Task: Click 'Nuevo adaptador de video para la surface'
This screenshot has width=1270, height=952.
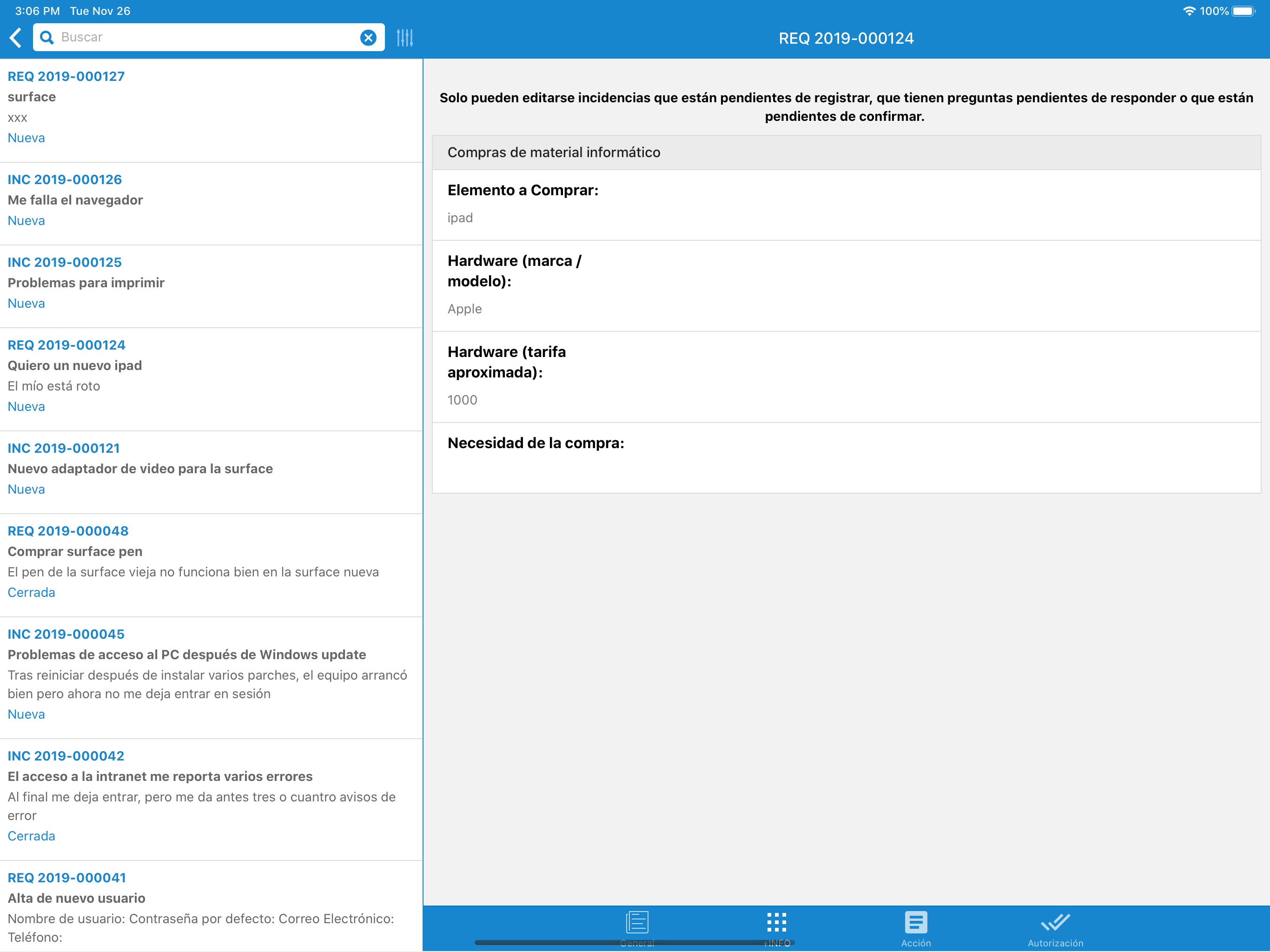Action: [140, 469]
